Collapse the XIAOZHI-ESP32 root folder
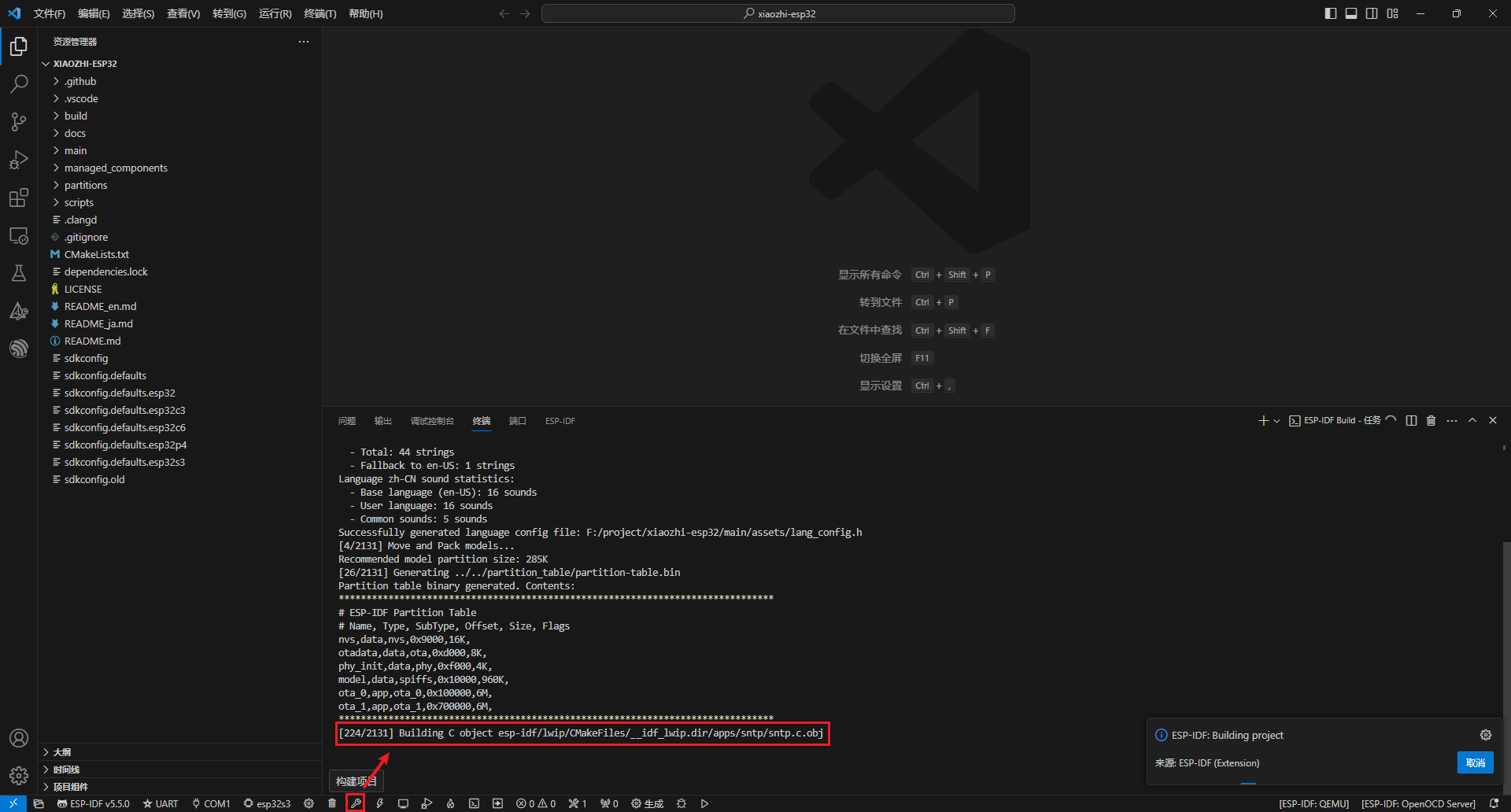 pos(84,63)
